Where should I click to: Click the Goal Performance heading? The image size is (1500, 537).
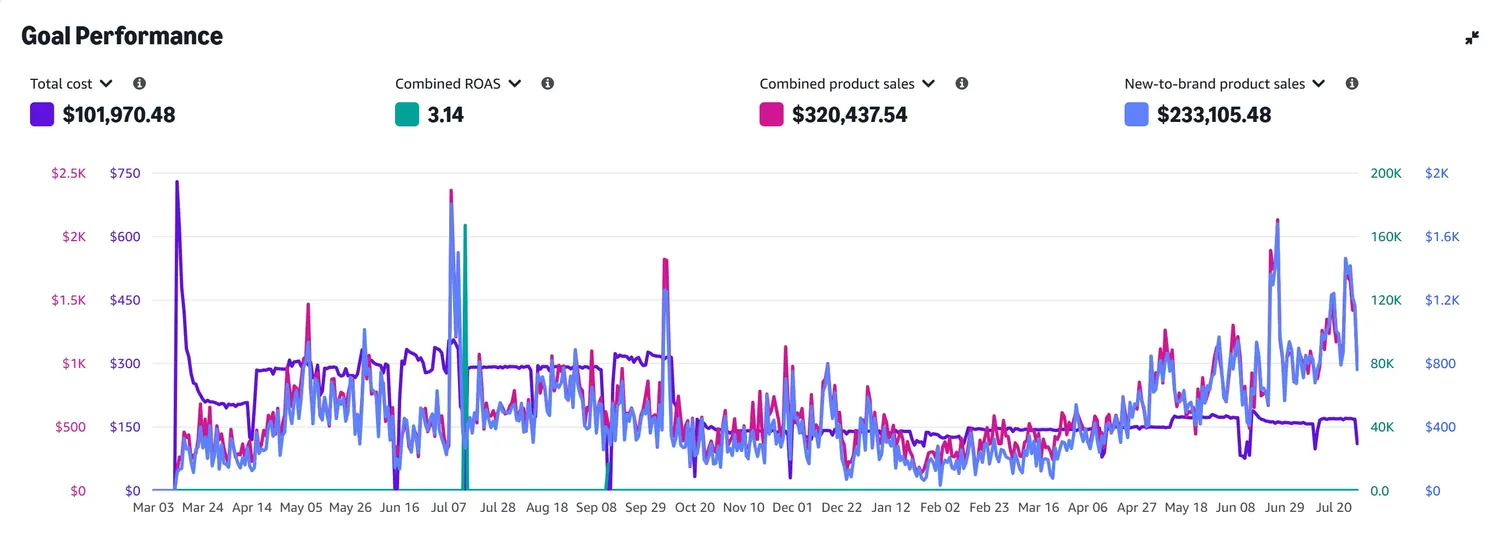(122, 36)
